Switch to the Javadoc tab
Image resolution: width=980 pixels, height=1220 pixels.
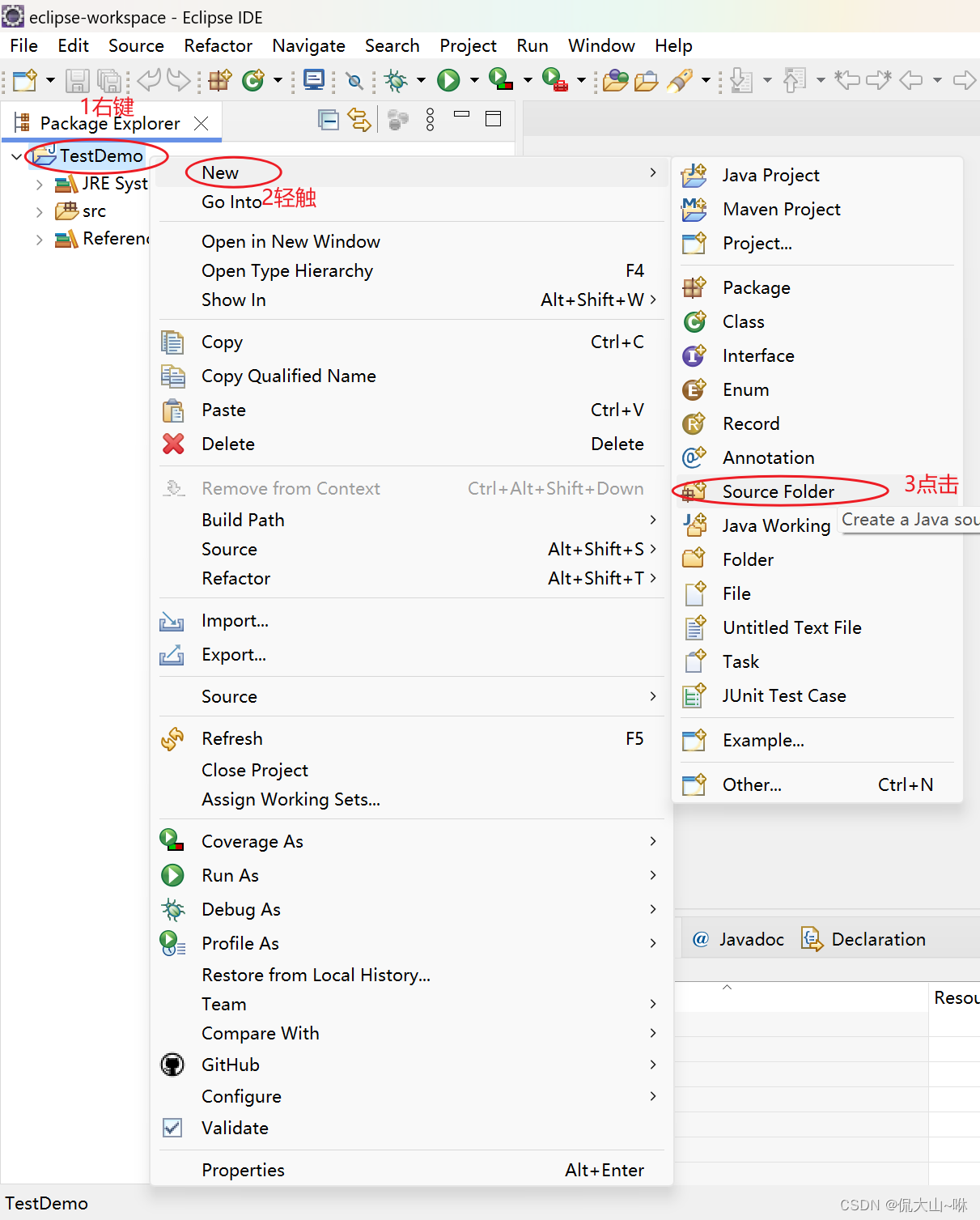click(x=738, y=939)
